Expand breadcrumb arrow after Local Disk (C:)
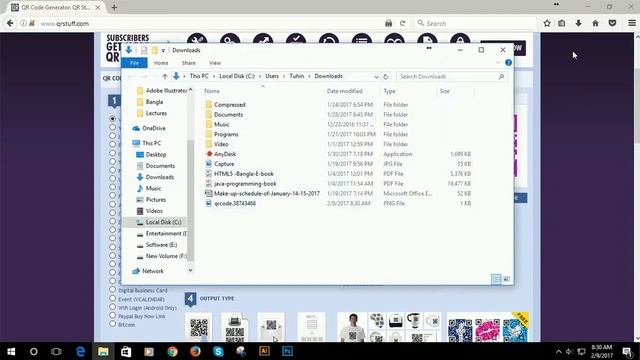Viewport: 640px width, 360px height. pos(260,76)
